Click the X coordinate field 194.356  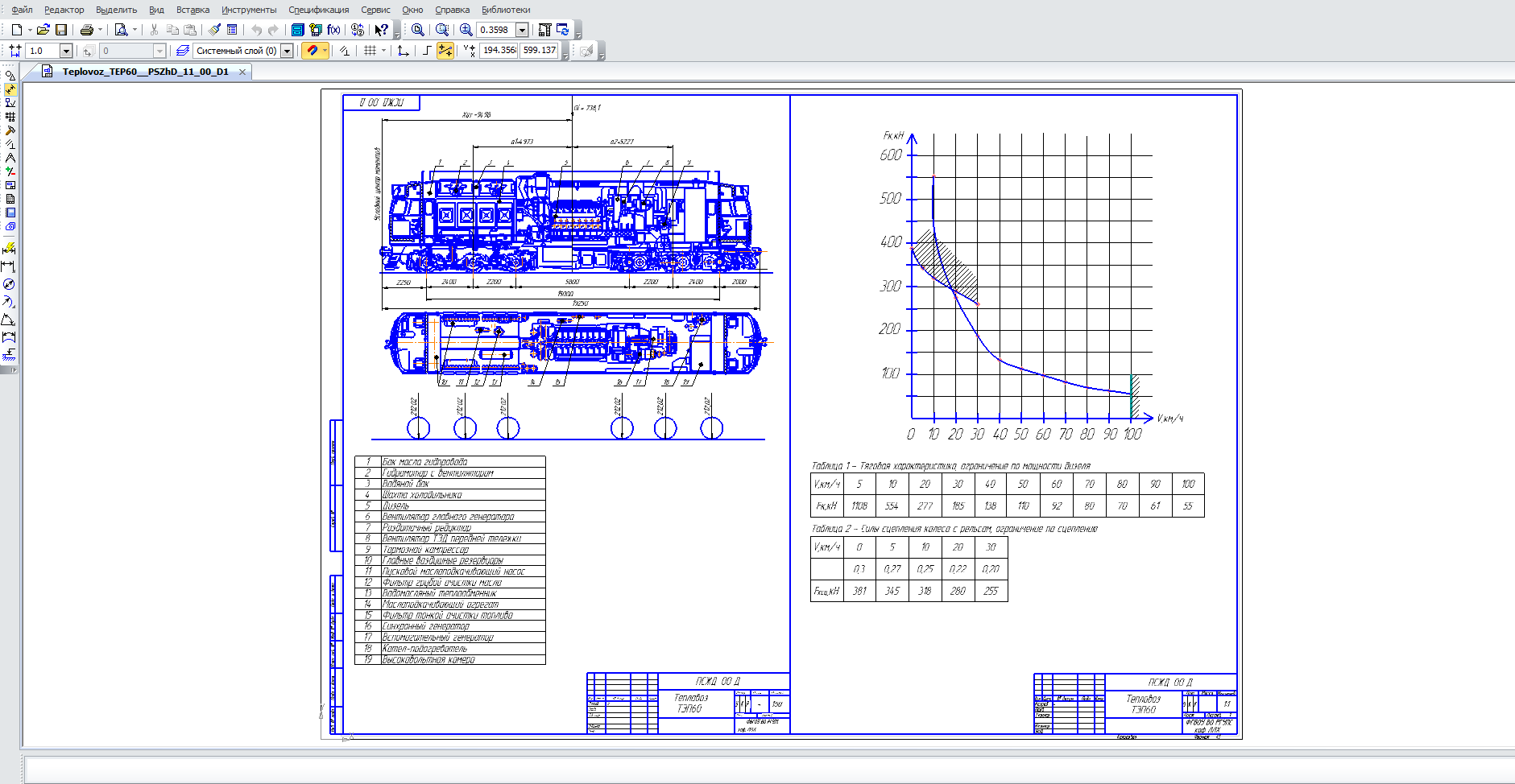[499, 50]
